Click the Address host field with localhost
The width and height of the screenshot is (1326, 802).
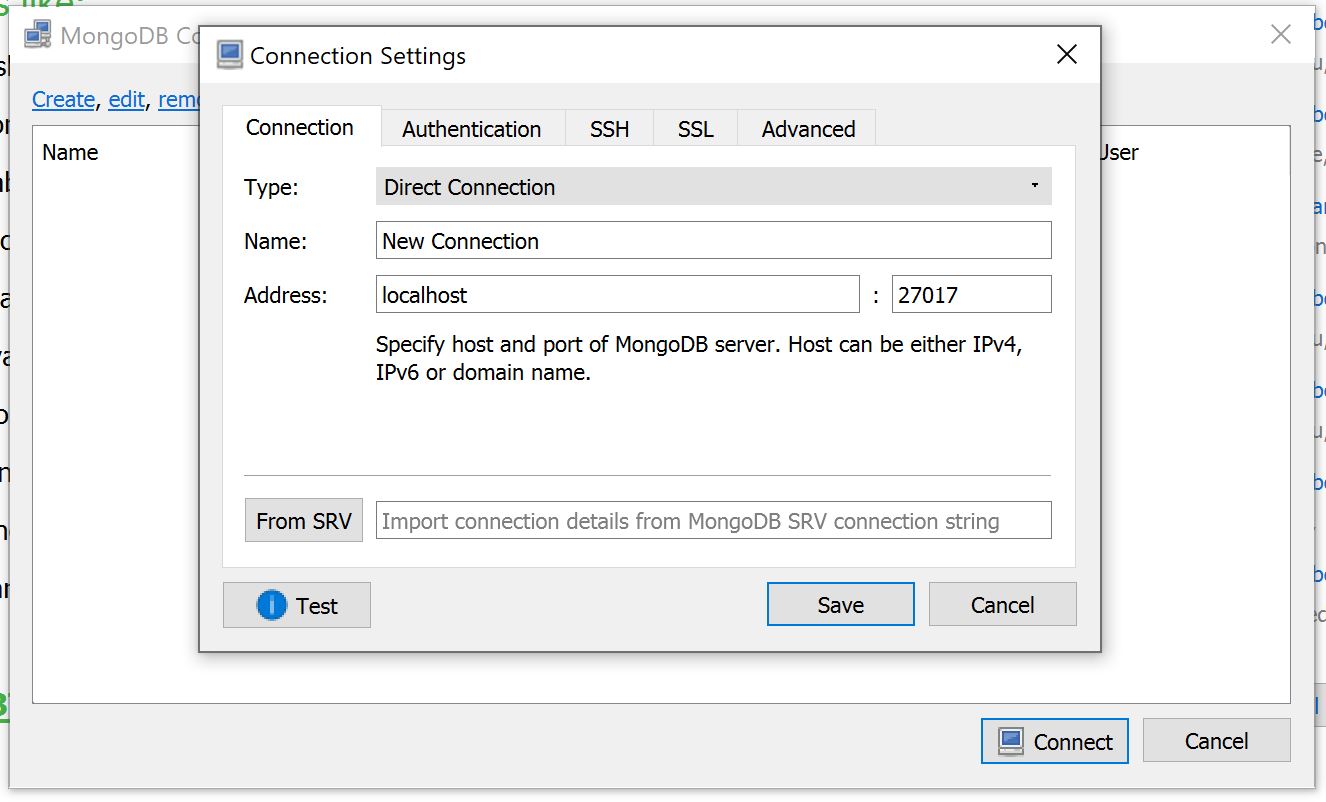[x=618, y=295]
